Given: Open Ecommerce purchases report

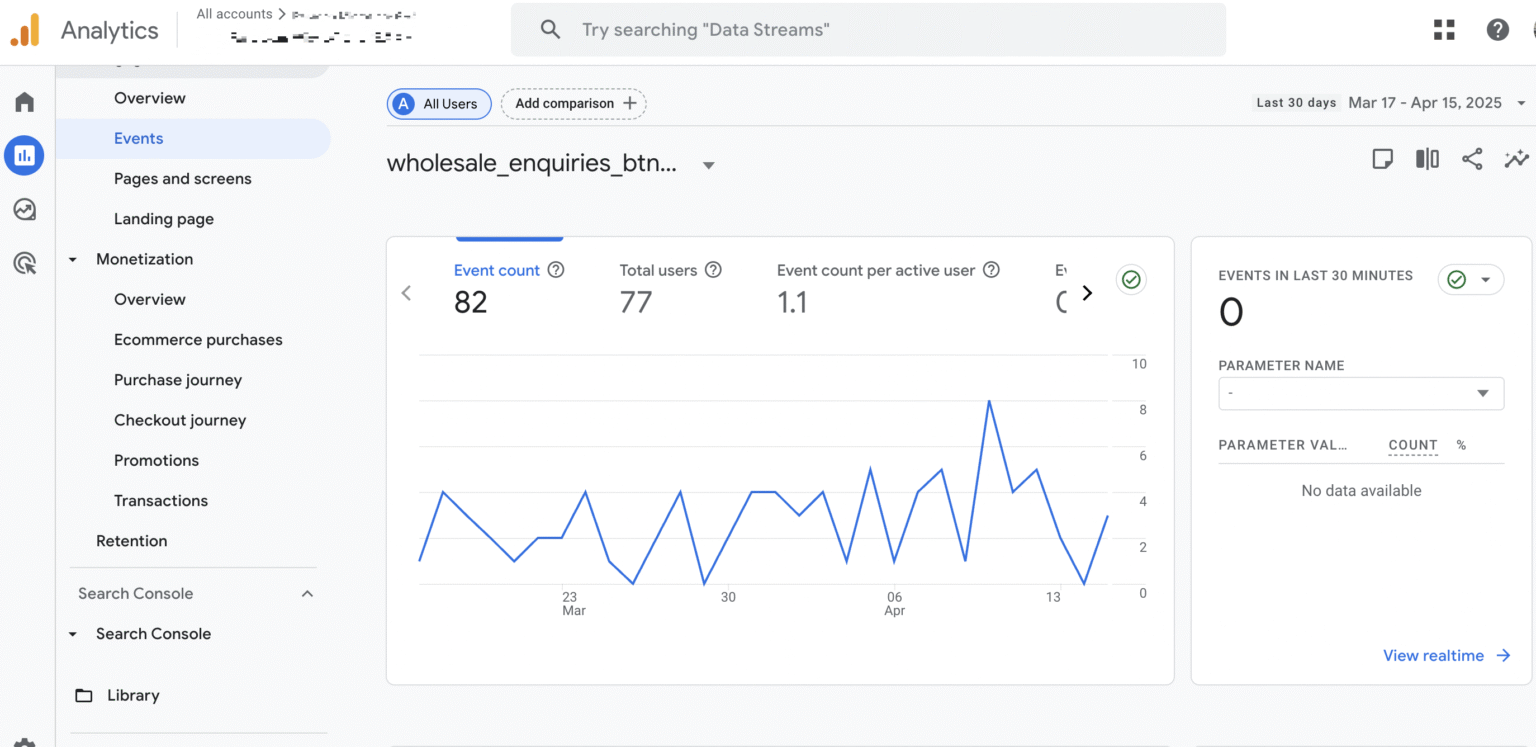Looking at the screenshot, I should pos(198,340).
